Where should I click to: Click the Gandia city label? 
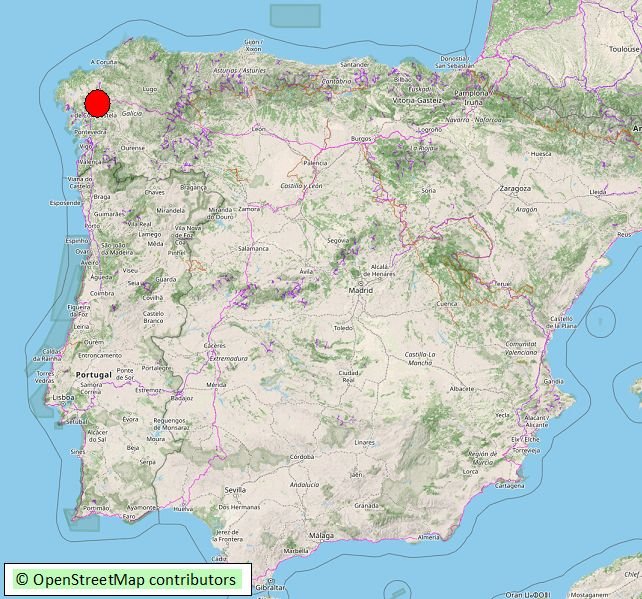[x=554, y=381]
